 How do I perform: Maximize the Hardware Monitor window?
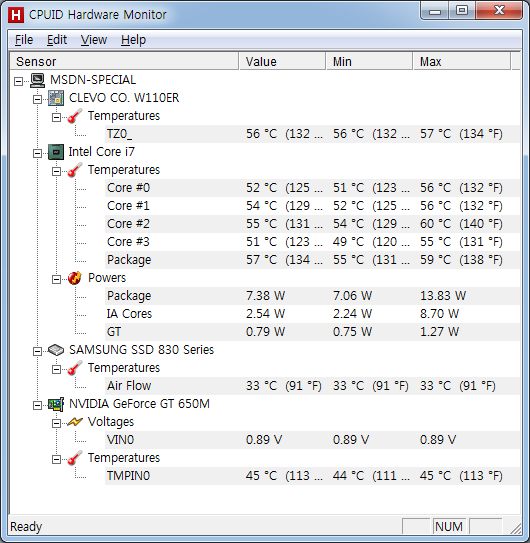pos(462,11)
